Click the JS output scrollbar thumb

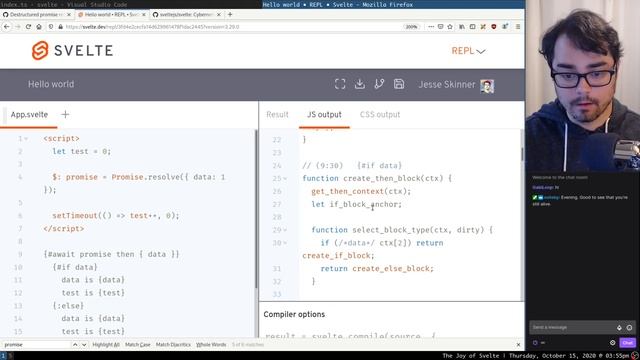click(x=522, y=153)
